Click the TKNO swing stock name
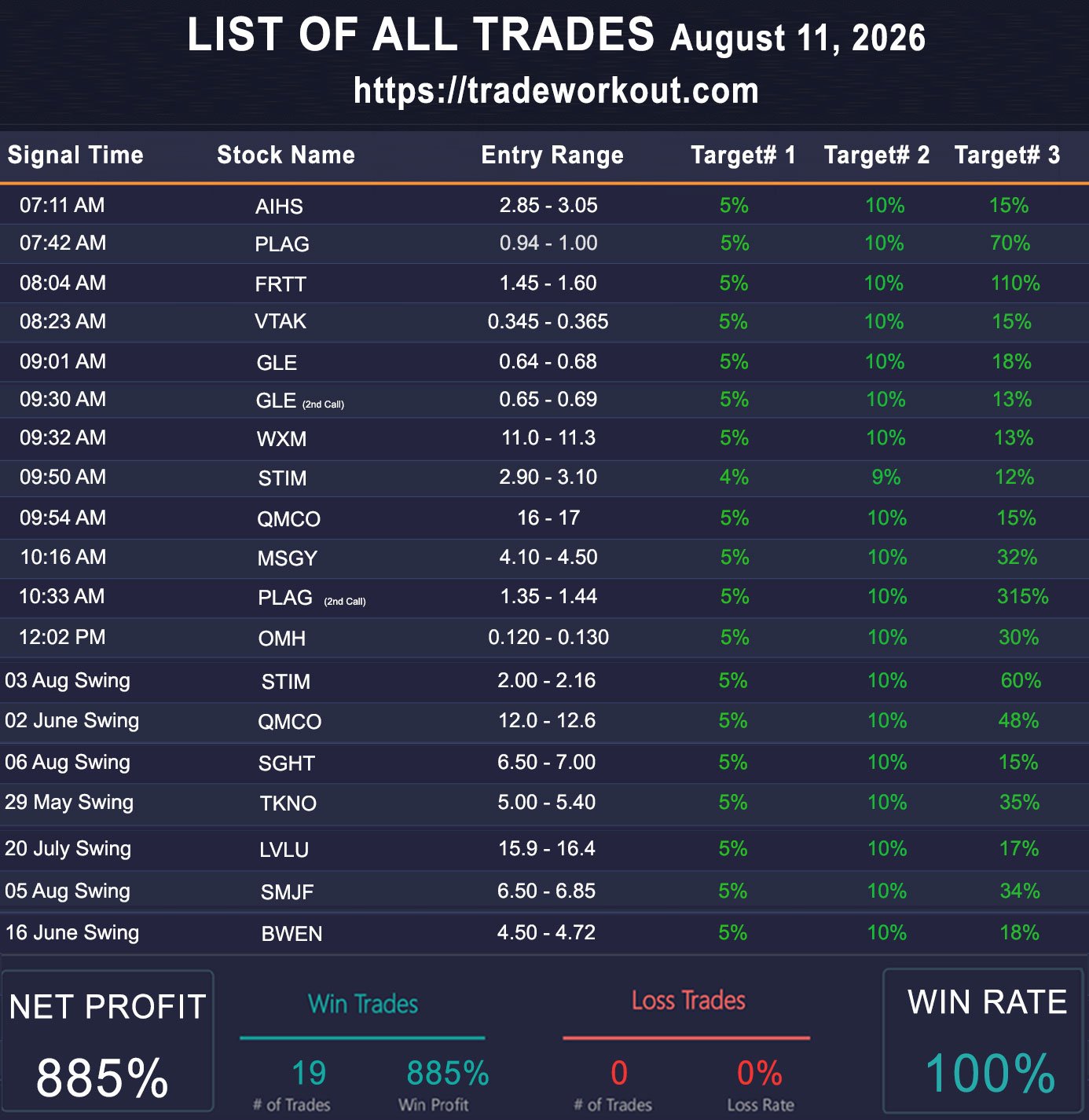The image size is (1089, 1120). [x=288, y=803]
